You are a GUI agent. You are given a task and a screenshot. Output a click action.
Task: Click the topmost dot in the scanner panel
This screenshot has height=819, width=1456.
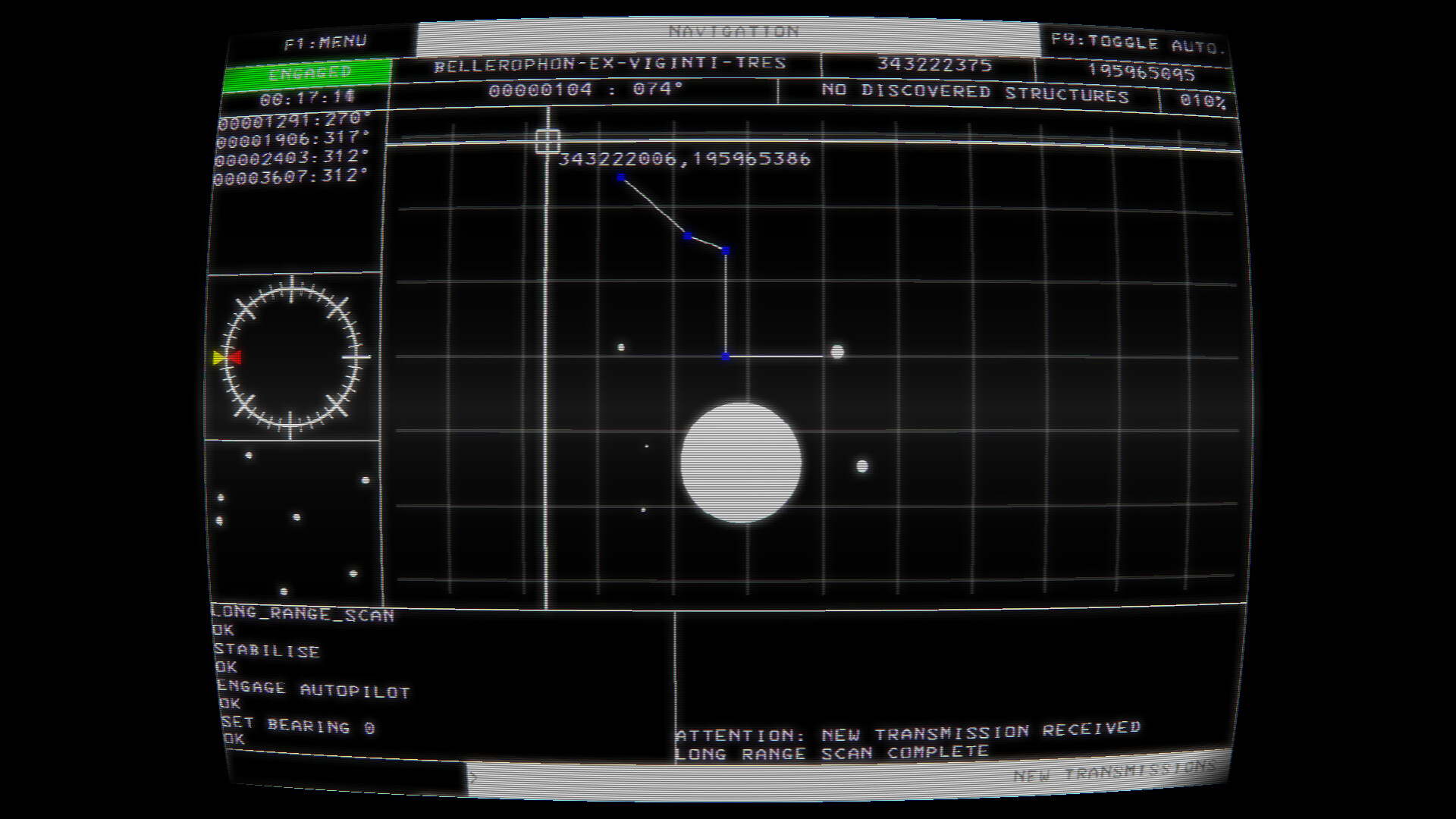pos(249,455)
